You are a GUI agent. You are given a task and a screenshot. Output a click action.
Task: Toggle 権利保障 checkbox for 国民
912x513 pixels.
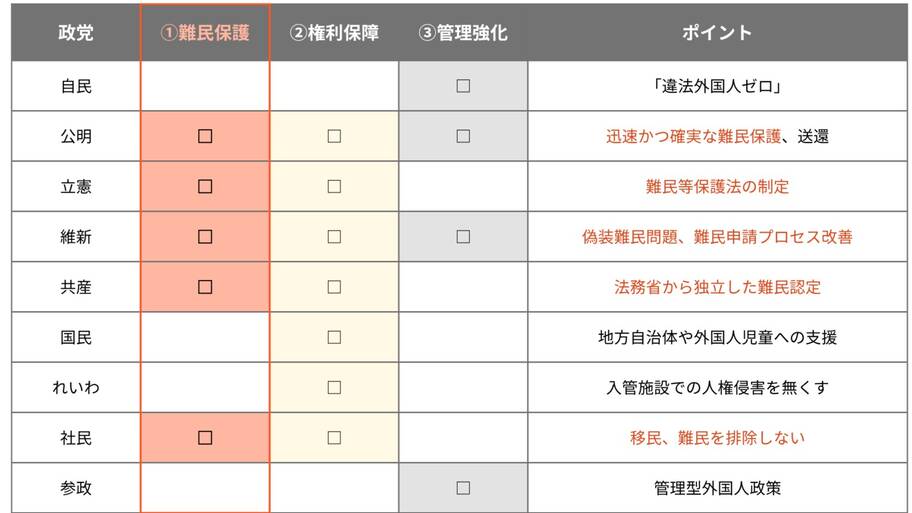tap(334, 337)
